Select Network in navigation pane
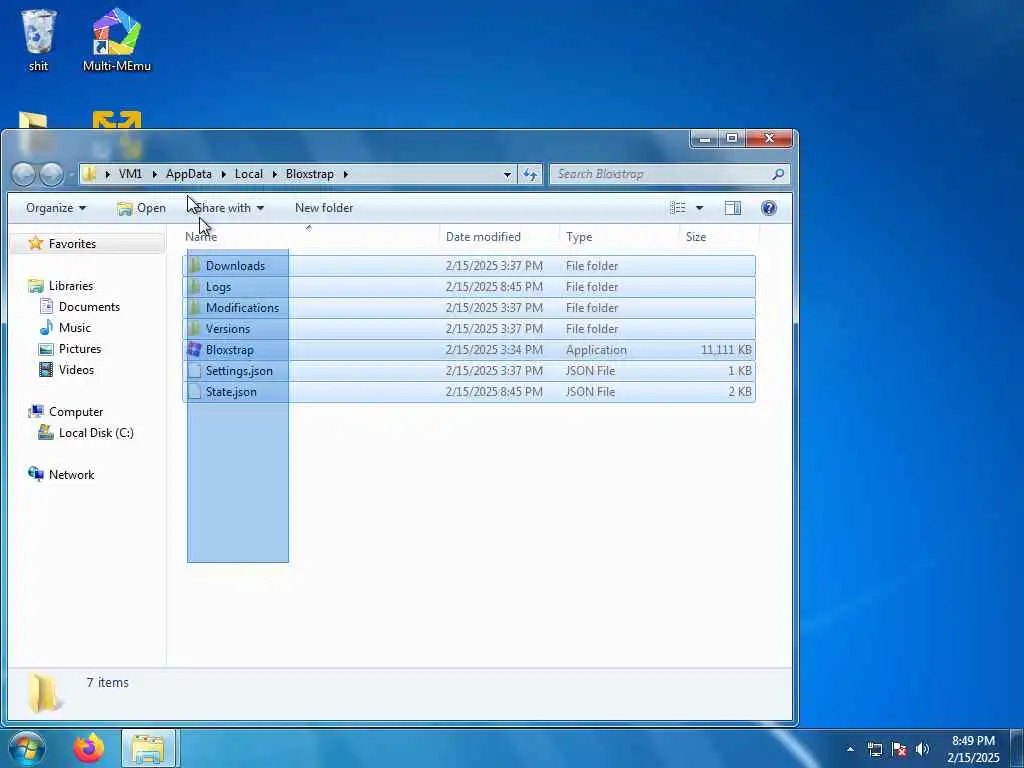Image resolution: width=1024 pixels, height=768 pixels. click(x=71, y=475)
